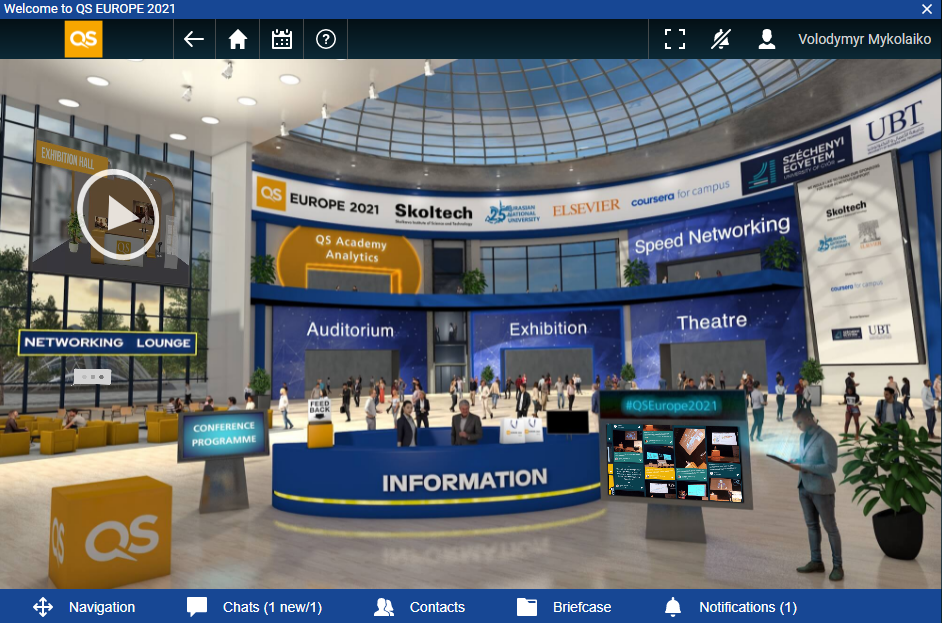Enter the Networking Lounge sign

[107, 342]
